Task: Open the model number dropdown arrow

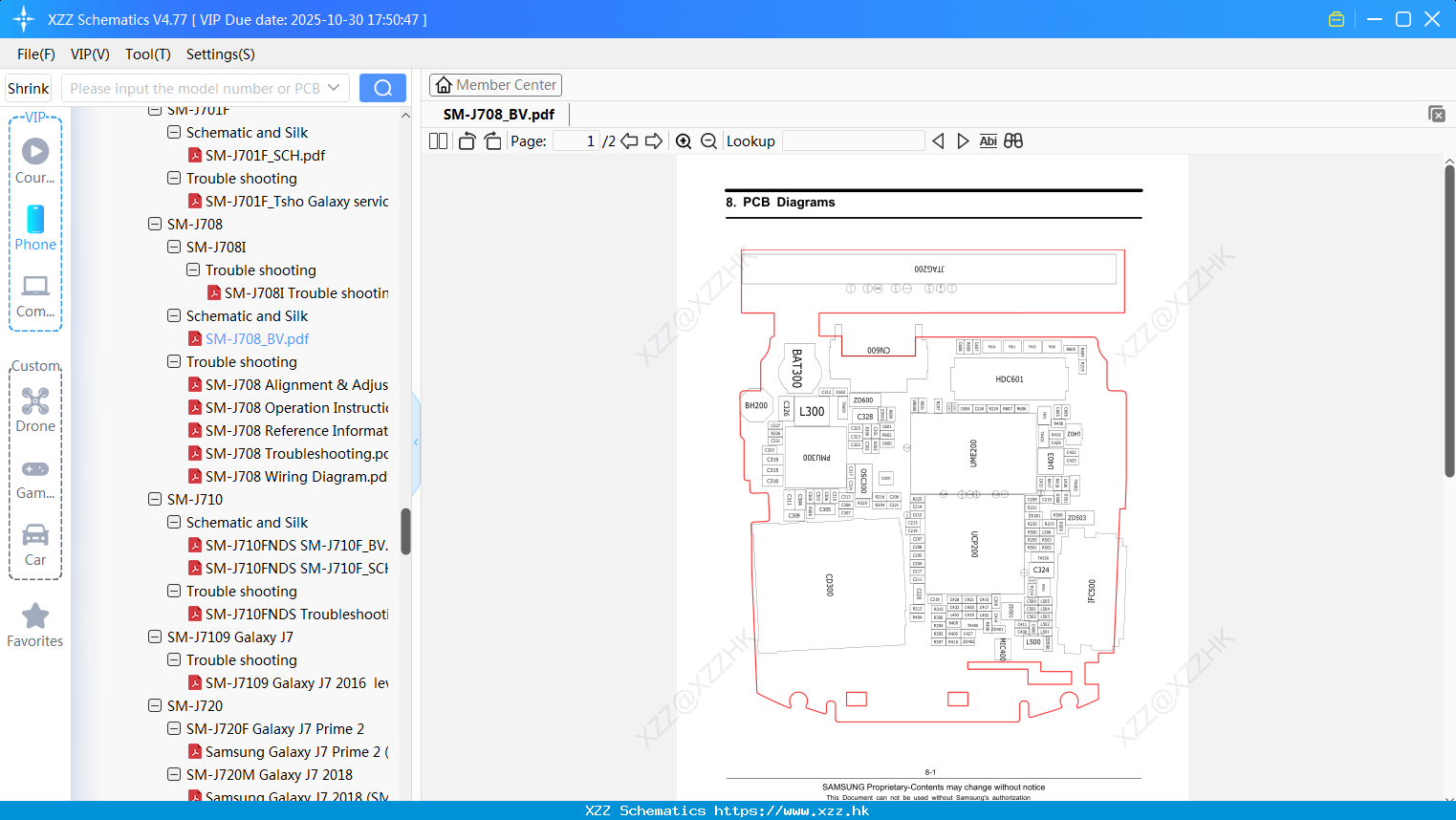Action: click(334, 88)
